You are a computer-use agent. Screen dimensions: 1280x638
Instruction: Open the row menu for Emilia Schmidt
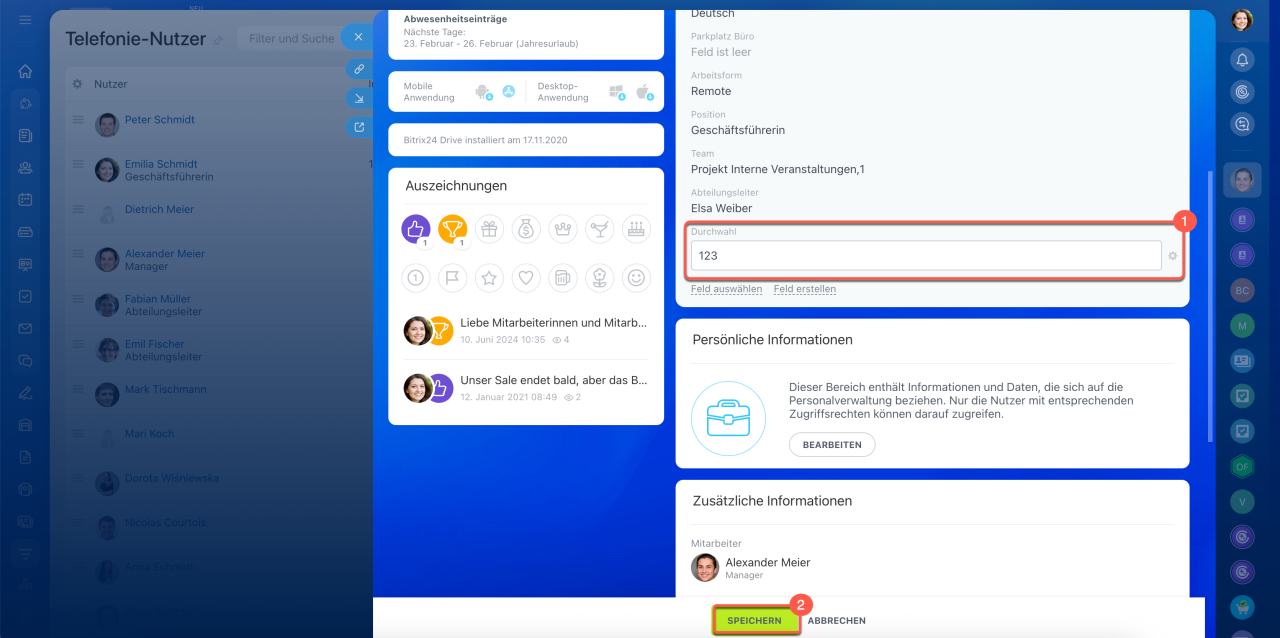tap(78, 165)
